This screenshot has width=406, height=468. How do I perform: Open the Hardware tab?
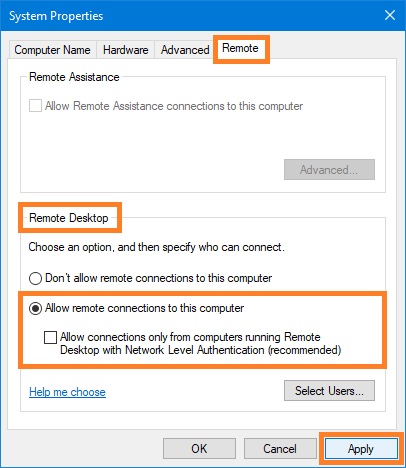click(125, 50)
